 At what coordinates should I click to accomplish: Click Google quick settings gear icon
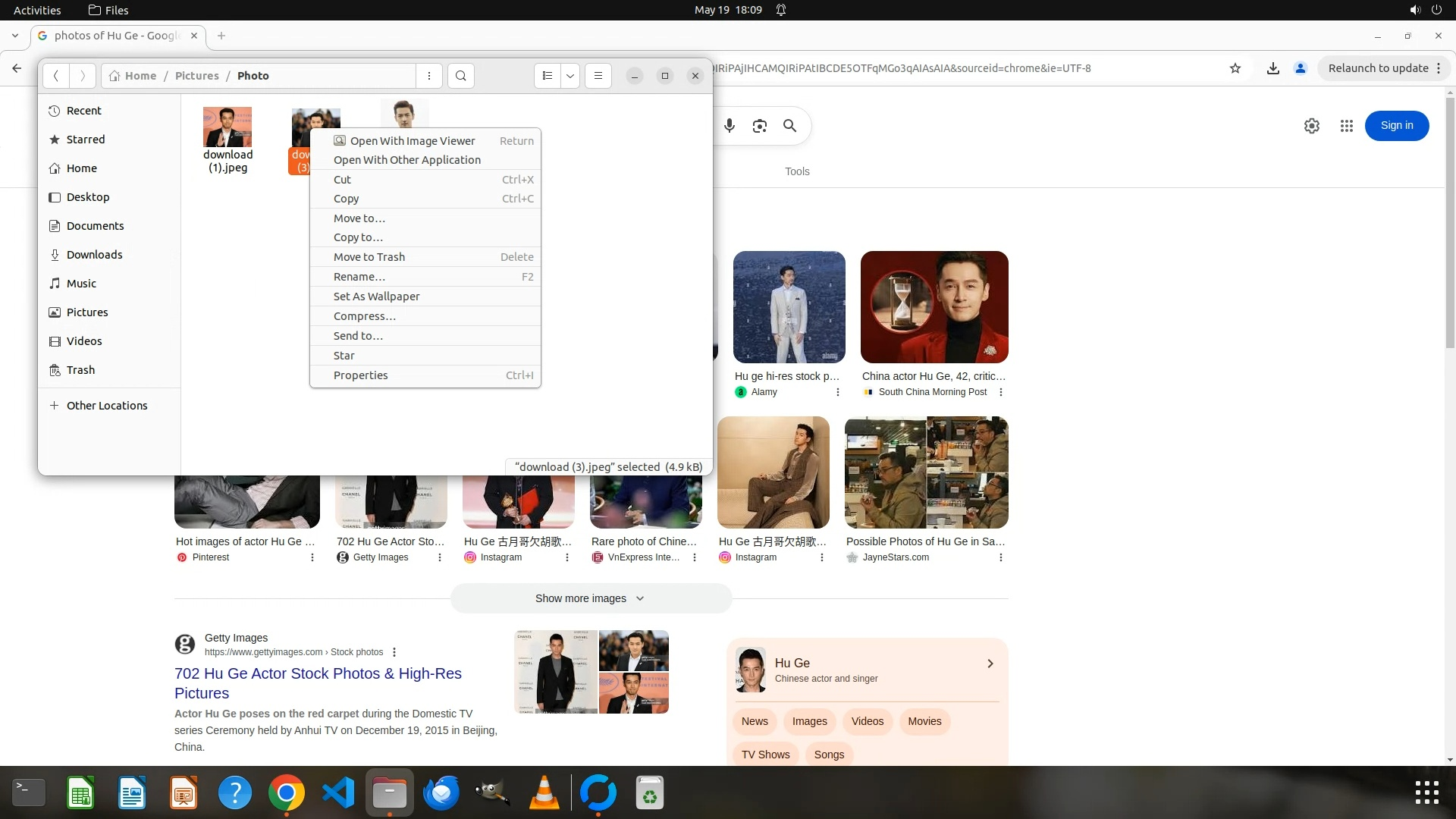(x=1311, y=126)
